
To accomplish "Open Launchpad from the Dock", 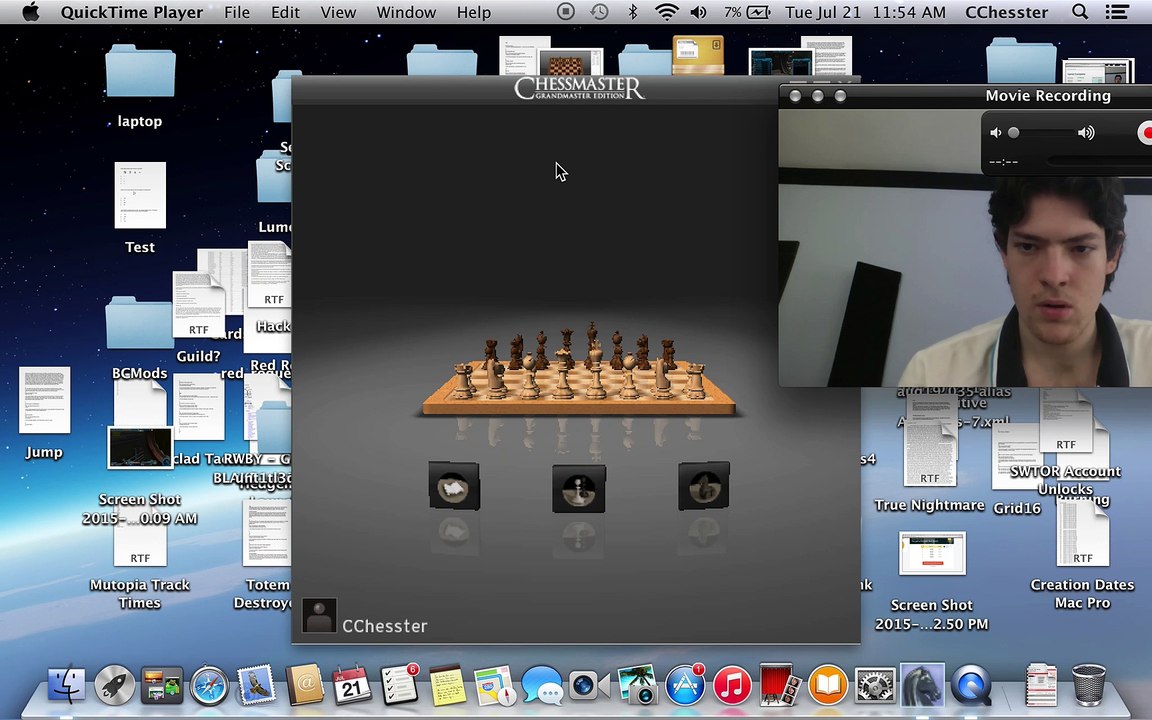I will coord(115,685).
